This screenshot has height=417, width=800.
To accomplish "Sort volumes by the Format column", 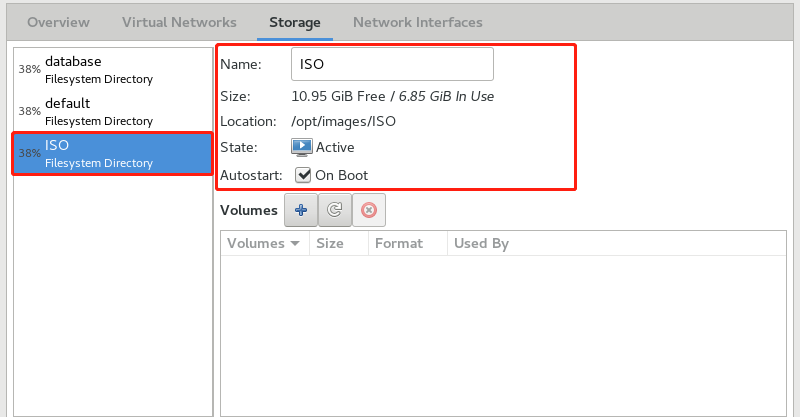I will click(398, 243).
